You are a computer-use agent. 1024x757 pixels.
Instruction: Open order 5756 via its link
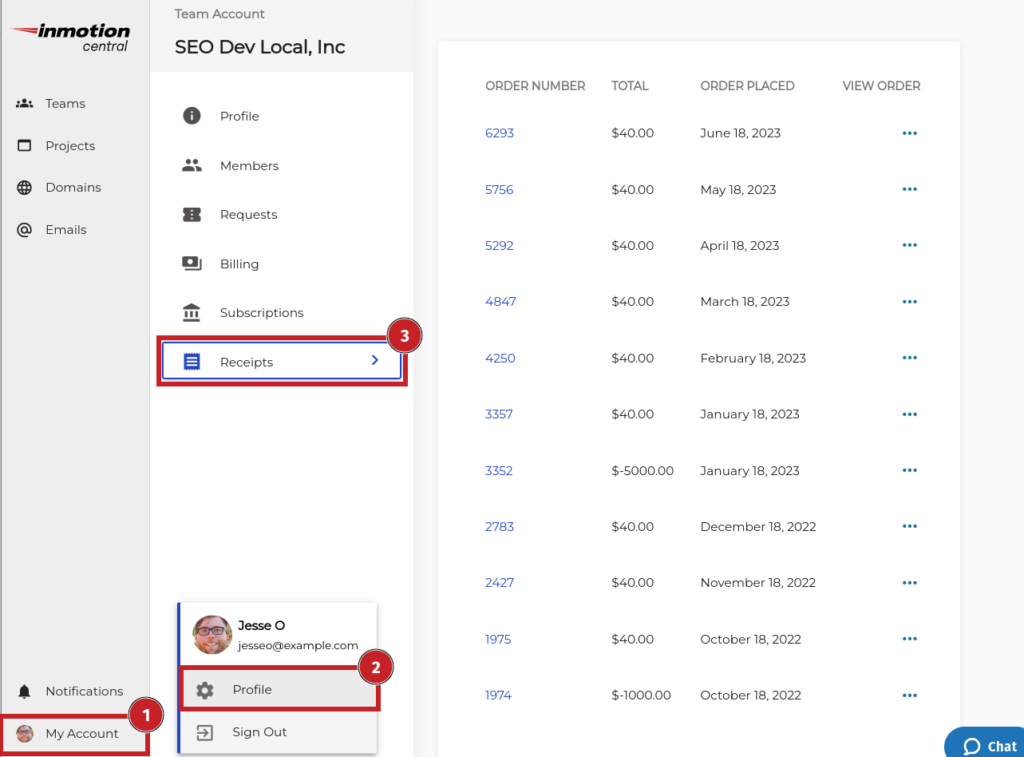pyautogui.click(x=499, y=189)
